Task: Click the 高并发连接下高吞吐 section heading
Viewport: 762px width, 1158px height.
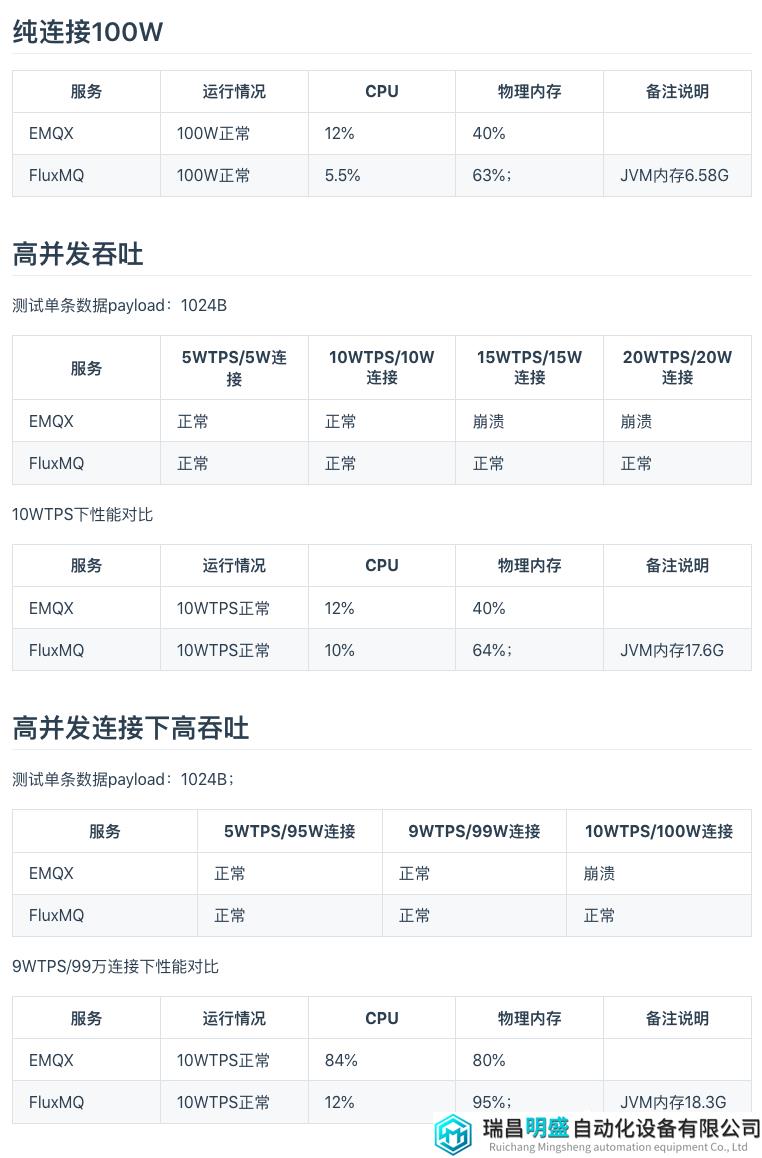Action: pyautogui.click(x=131, y=728)
